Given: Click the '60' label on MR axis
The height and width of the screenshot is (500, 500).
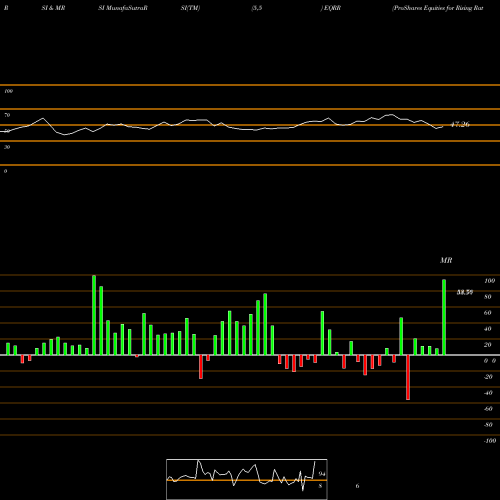Looking at the screenshot, I should pyautogui.click(x=488, y=313).
